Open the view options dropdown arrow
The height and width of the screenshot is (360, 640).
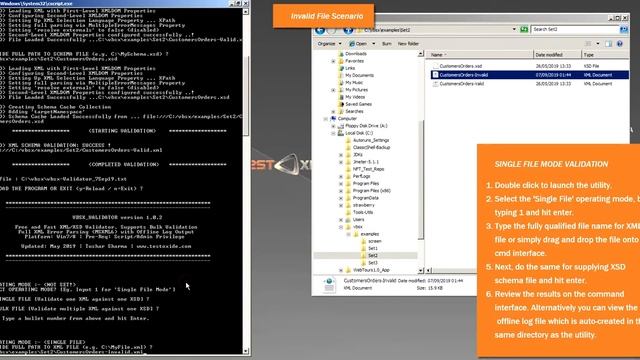click(598, 44)
